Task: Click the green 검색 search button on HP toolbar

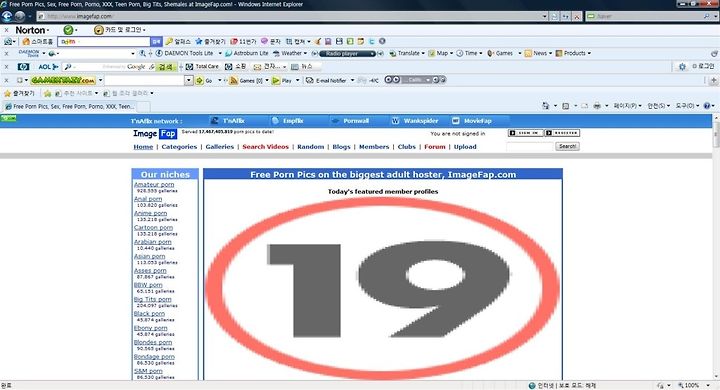Action: click(x=166, y=67)
